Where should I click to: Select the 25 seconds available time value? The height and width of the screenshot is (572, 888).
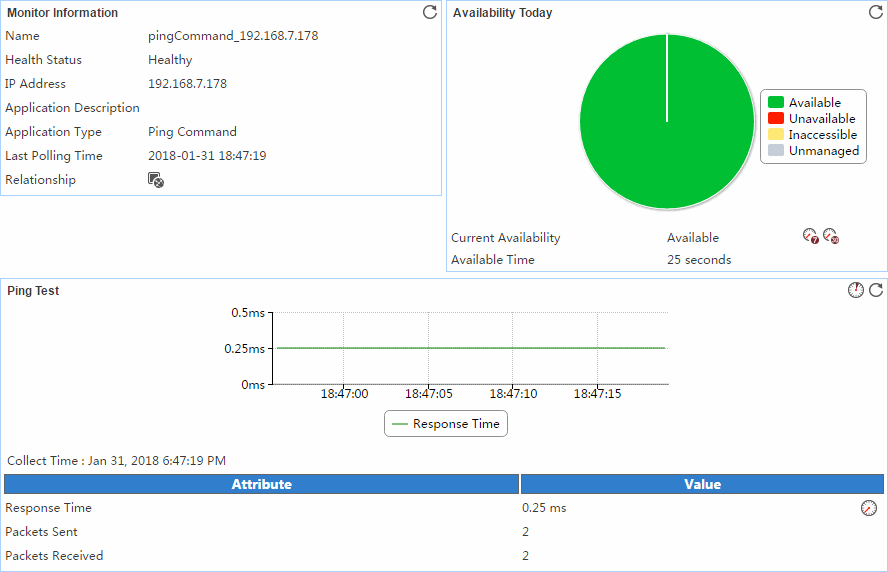tap(699, 259)
